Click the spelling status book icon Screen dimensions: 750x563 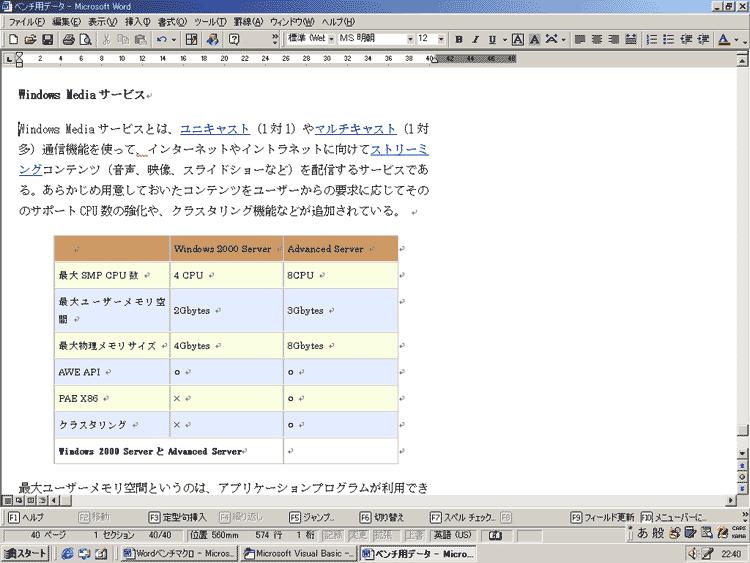point(495,535)
